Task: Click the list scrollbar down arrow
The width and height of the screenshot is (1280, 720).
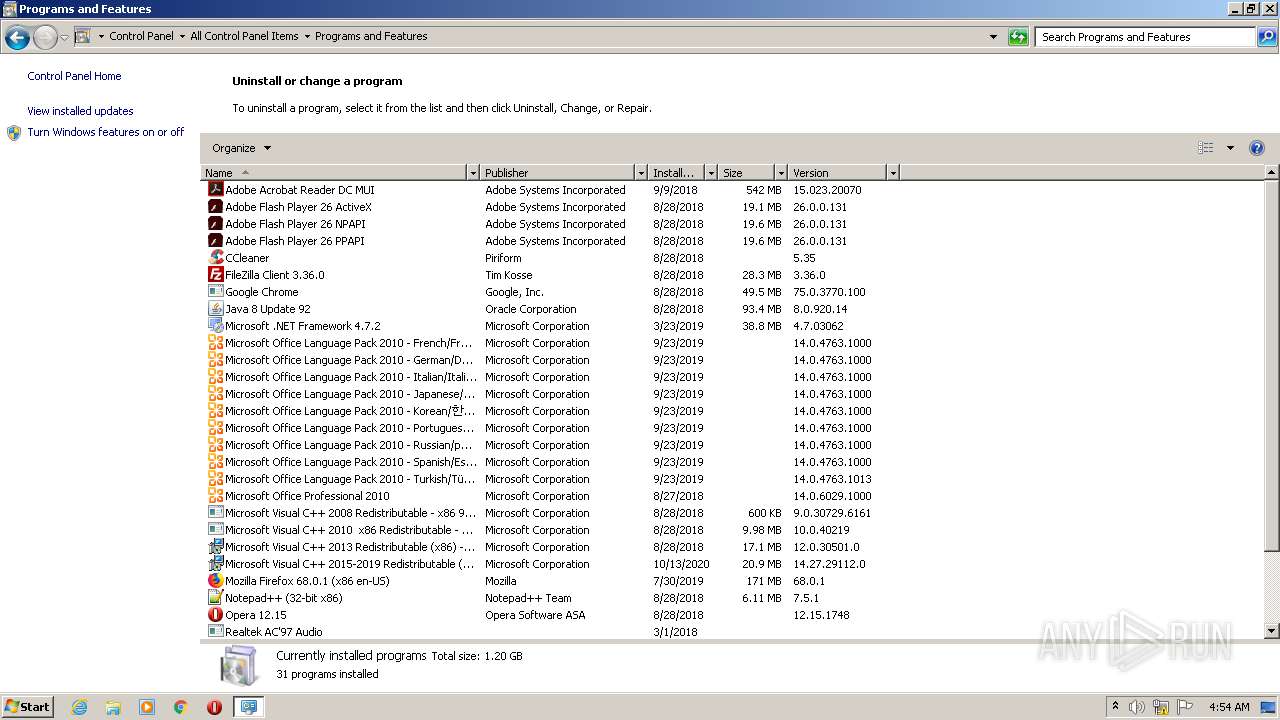Action: point(1272,631)
